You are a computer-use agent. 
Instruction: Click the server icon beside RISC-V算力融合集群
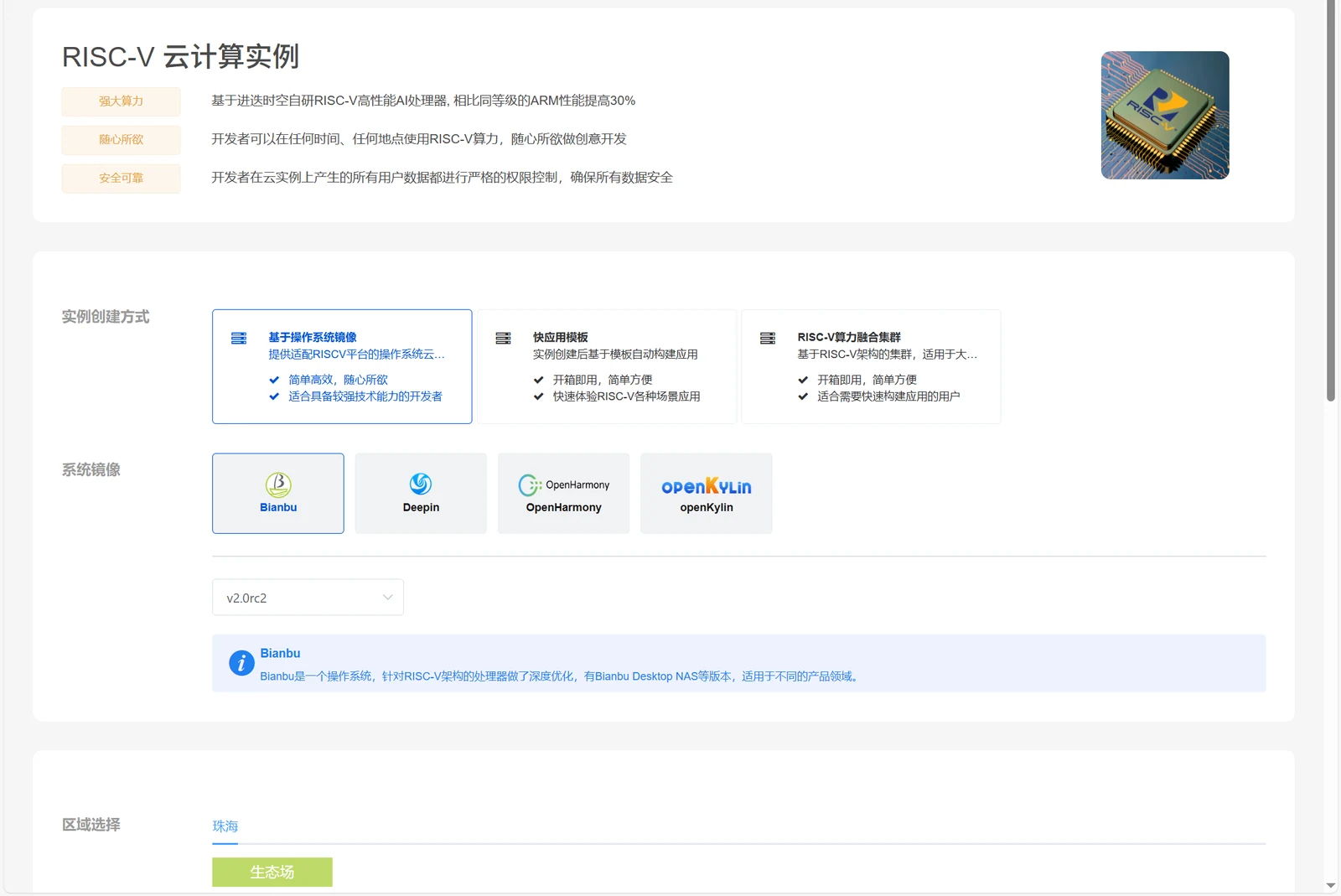(768, 338)
